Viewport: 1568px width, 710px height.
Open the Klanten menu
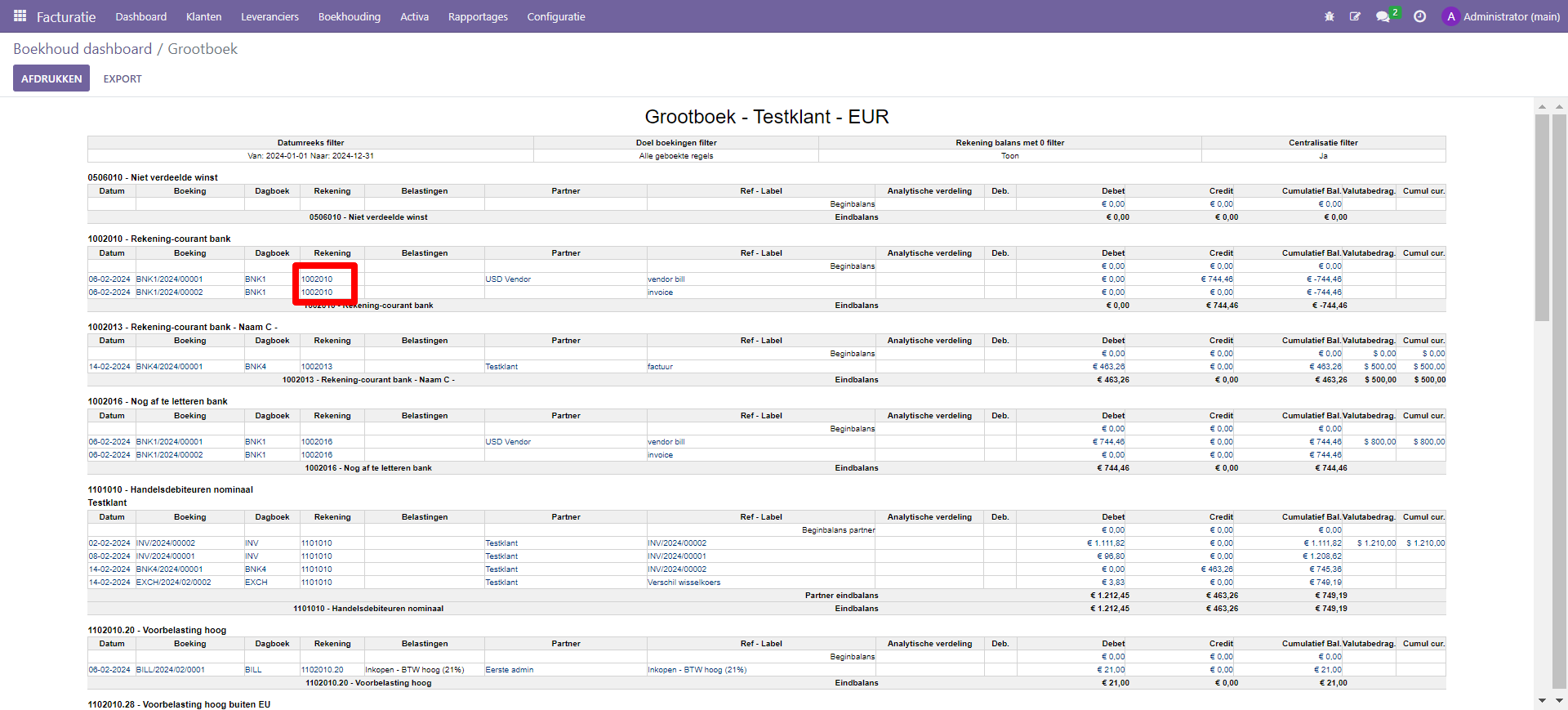pyautogui.click(x=203, y=16)
